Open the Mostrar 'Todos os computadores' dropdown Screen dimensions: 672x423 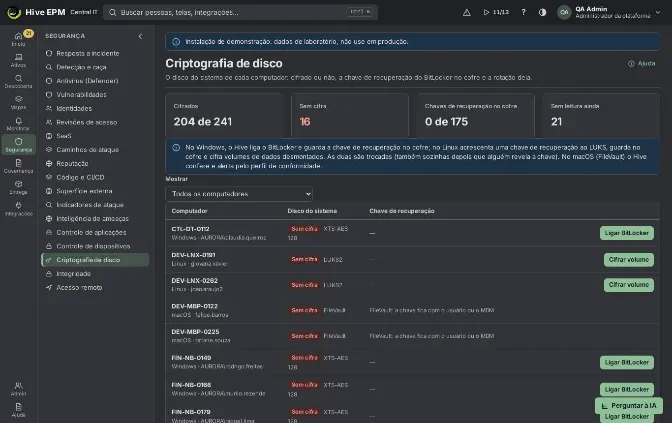(x=239, y=194)
